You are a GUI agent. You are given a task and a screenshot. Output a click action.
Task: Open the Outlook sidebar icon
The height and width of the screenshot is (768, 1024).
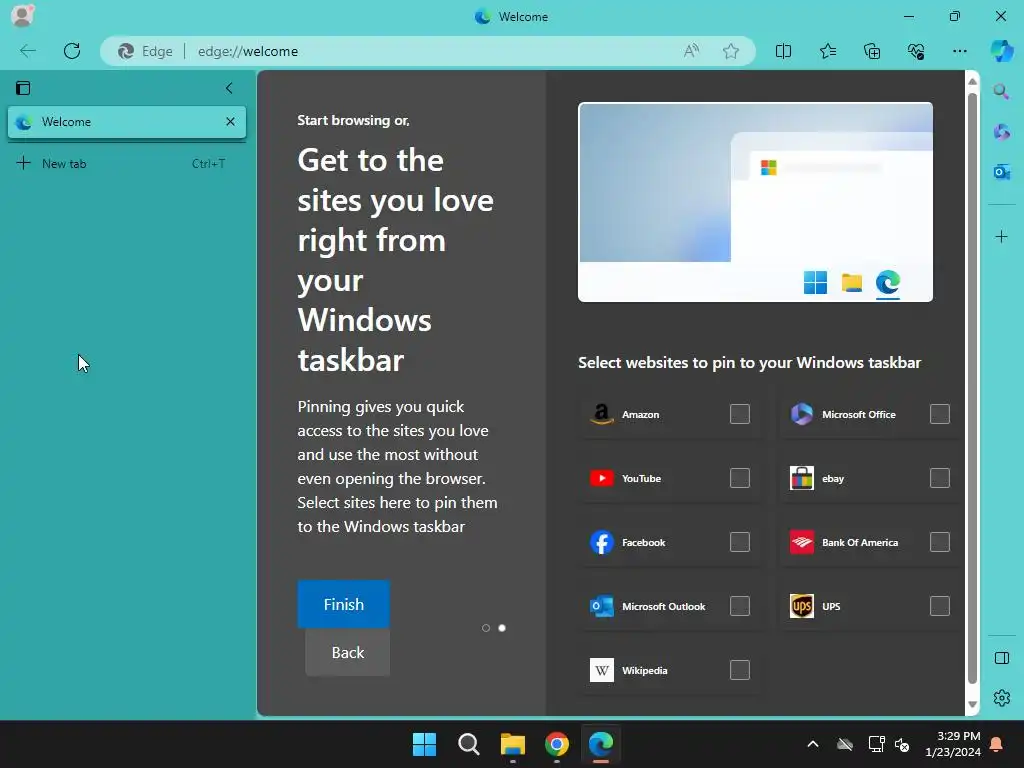(x=1001, y=172)
